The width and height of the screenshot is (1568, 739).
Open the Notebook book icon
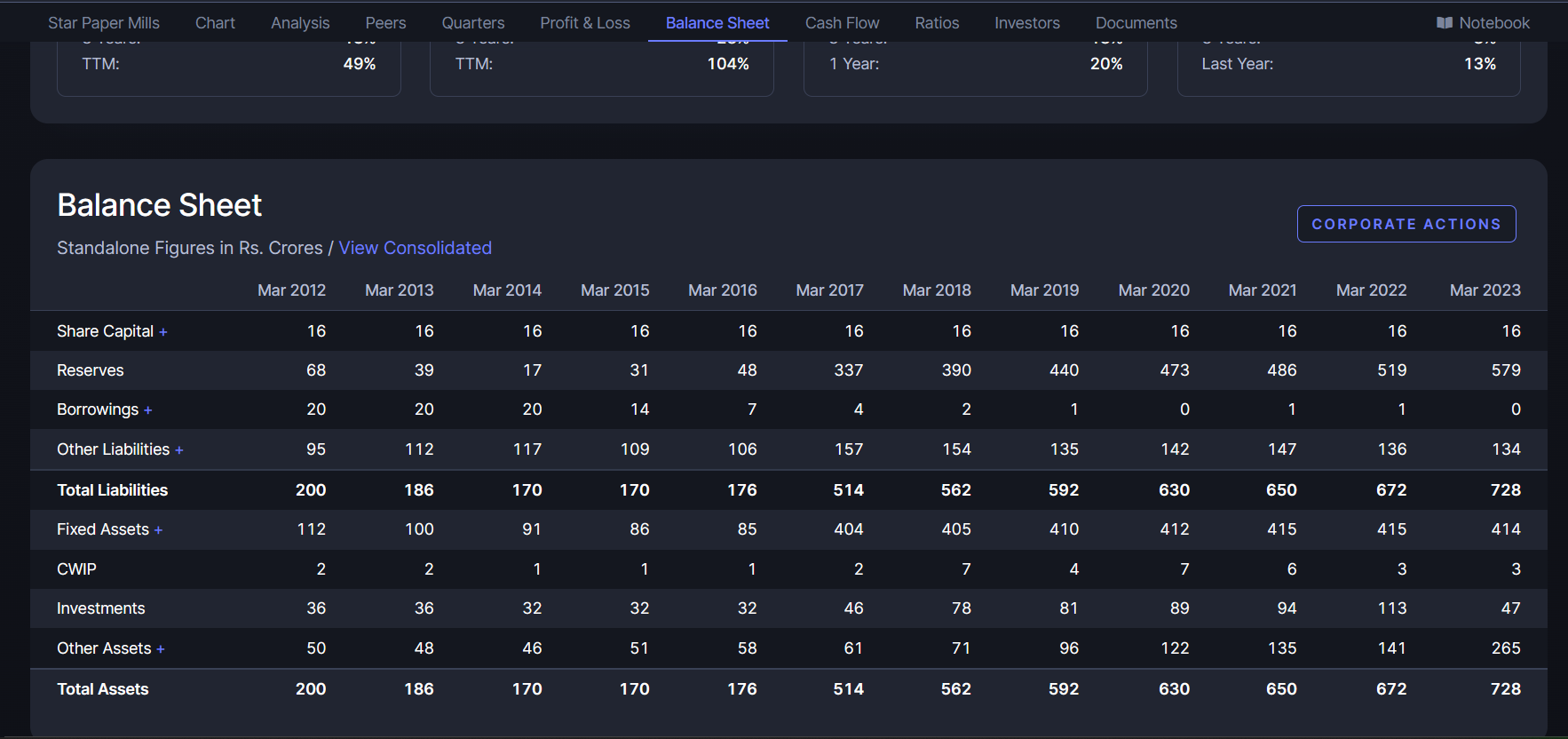[1445, 23]
